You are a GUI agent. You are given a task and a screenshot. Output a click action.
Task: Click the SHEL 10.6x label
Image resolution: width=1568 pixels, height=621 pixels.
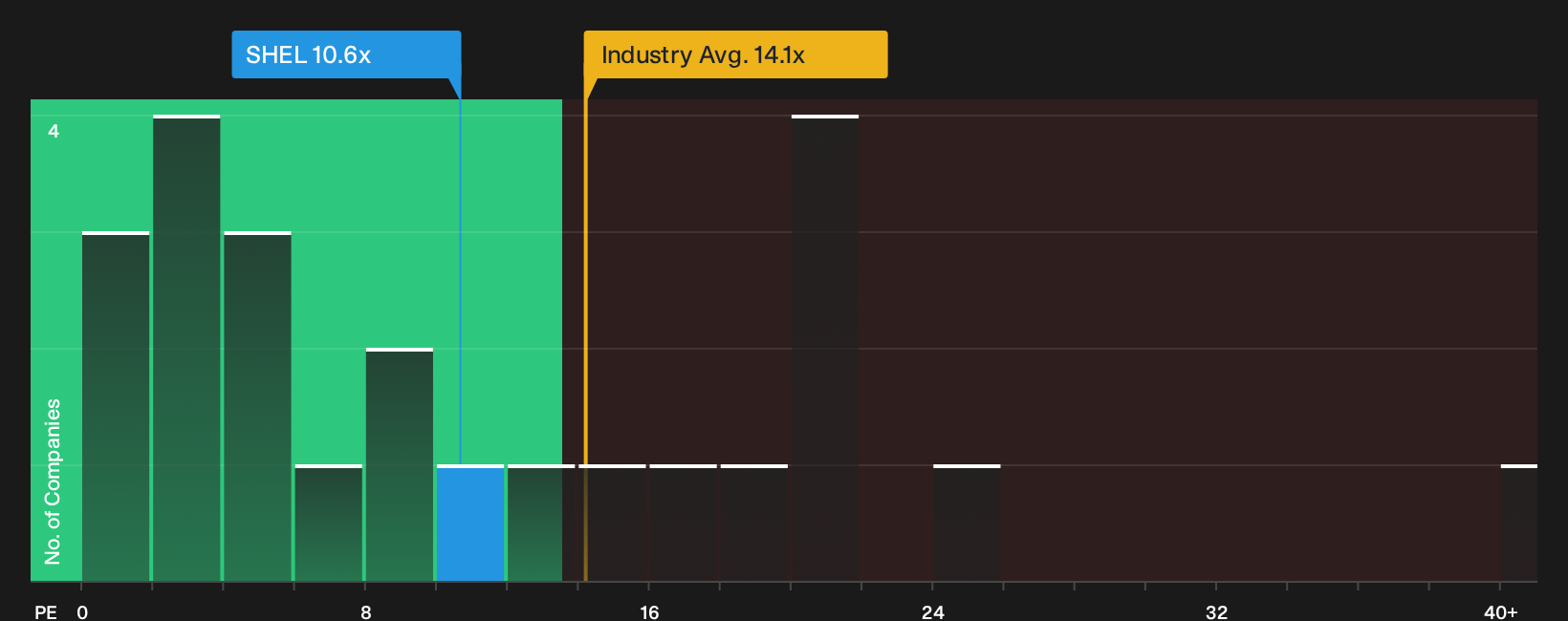(346, 54)
